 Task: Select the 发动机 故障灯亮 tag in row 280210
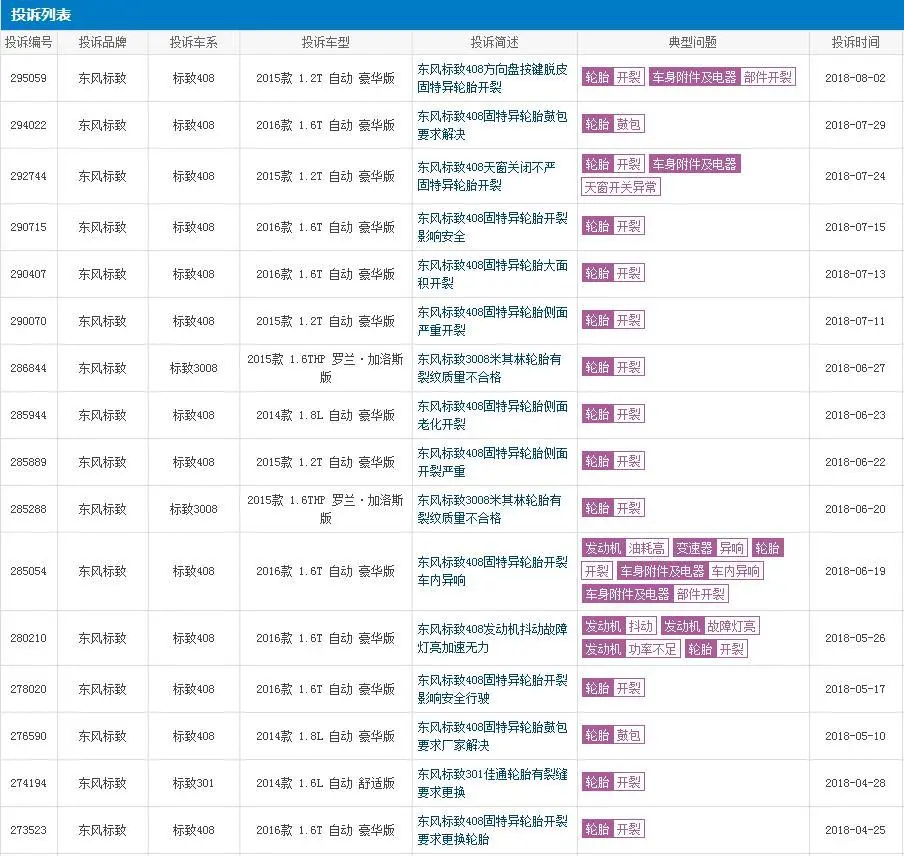click(710, 626)
